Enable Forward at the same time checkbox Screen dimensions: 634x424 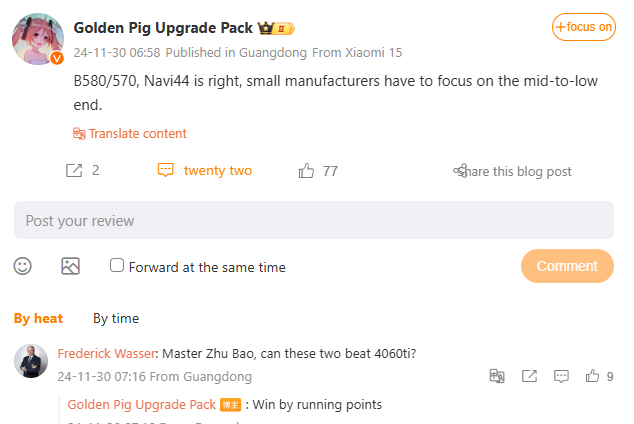117,266
